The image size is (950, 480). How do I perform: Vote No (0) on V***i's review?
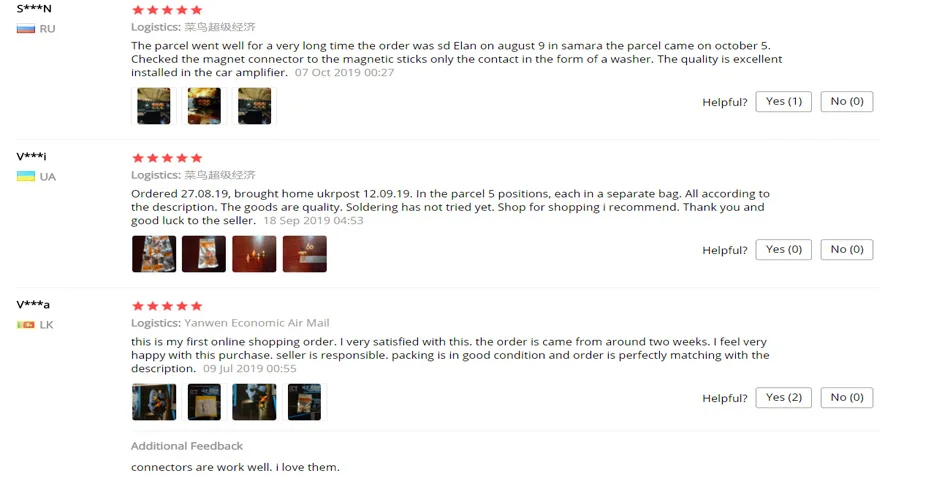click(847, 250)
